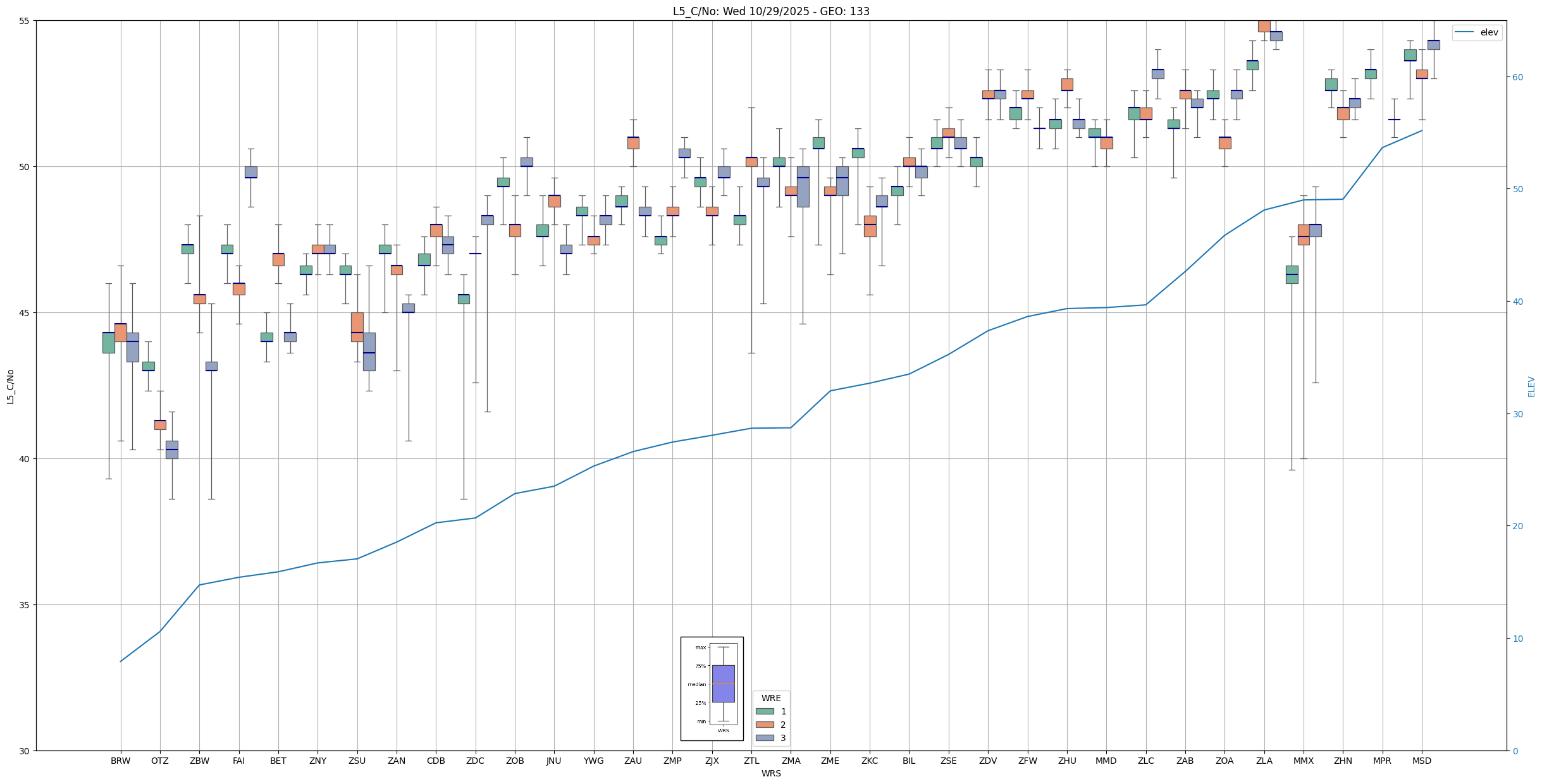Click the 'median' label in boxplot key
The image size is (1542, 784).
click(696, 684)
